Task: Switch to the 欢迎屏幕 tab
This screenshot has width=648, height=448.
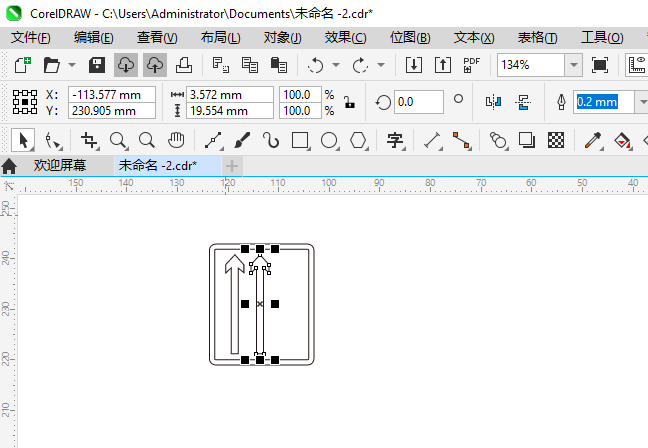Action: point(60,166)
